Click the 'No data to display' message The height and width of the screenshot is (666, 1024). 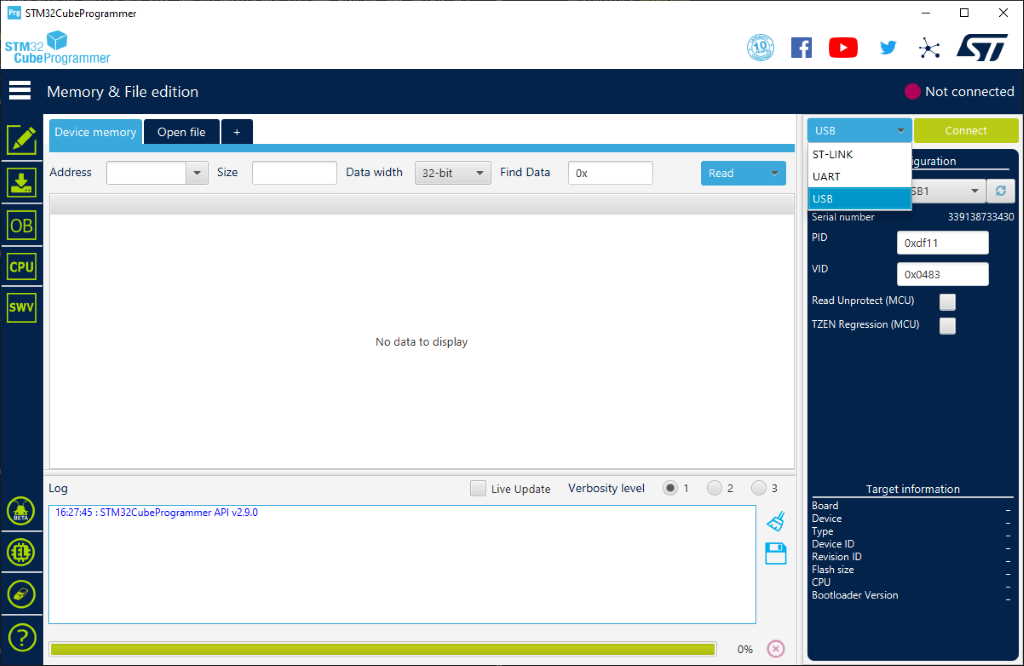pyautogui.click(x=421, y=341)
